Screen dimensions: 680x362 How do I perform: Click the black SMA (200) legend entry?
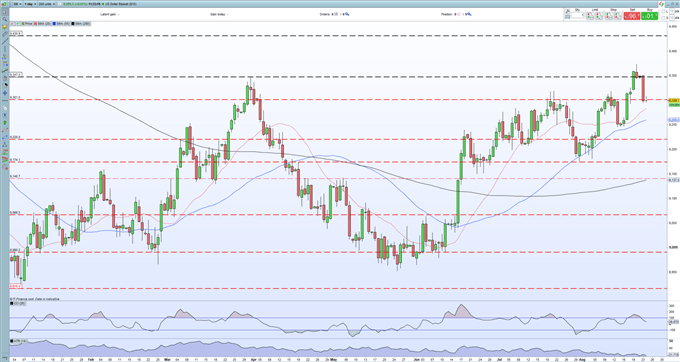[x=81, y=23]
